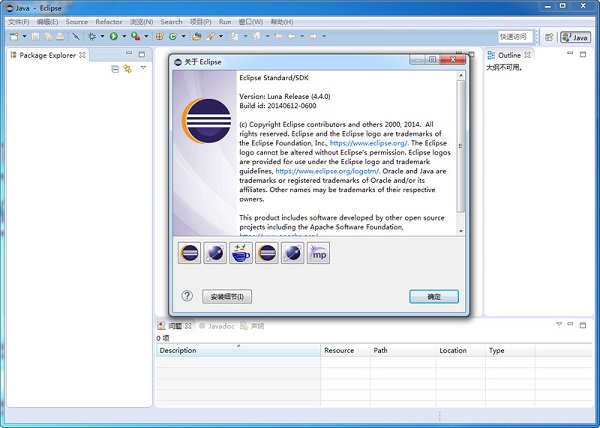Click the green Run toolbar icon

click(x=113, y=37)
